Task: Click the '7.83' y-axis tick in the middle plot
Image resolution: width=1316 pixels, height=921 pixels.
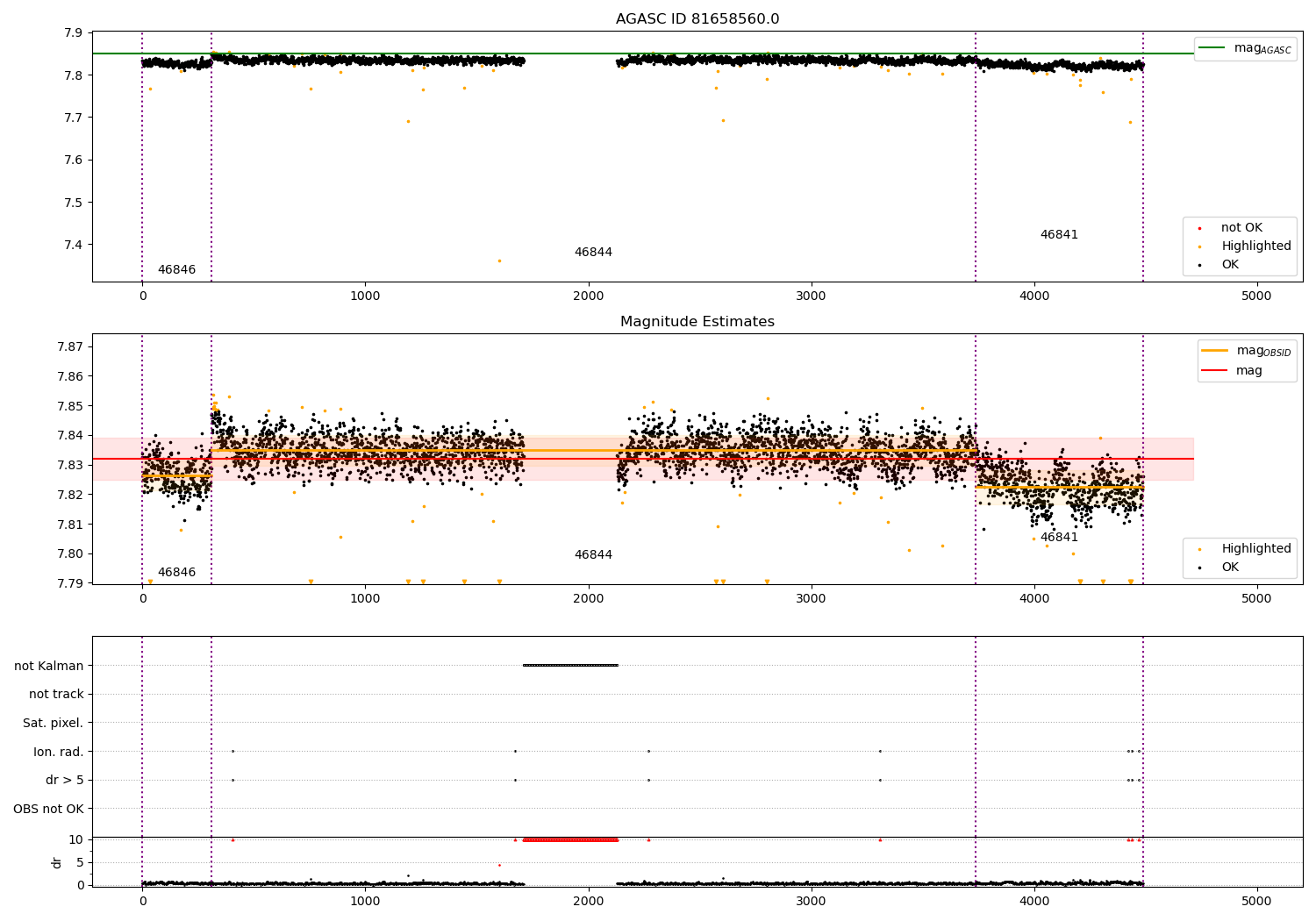Action: [x=69, y=465]
